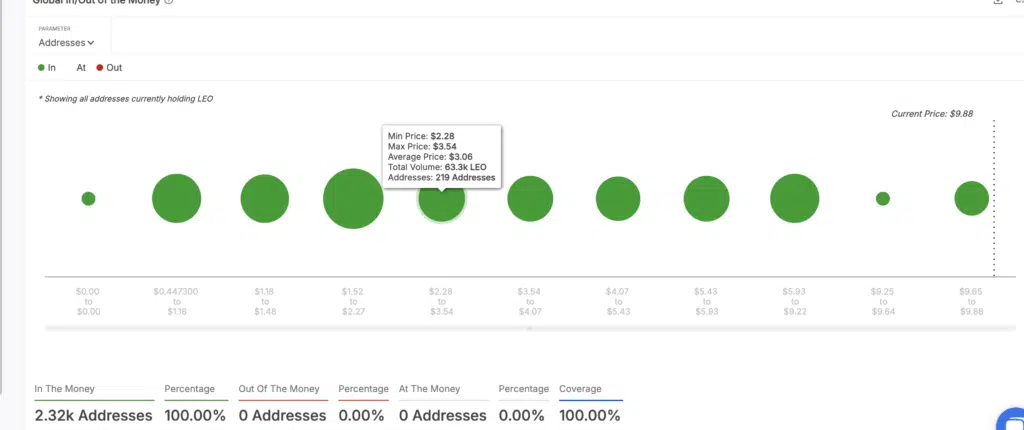The height and width of the screenshot is (430, 1024).
Task: Click the 'Average Price: $3.06' tooltip line
Action: click(x=430, y=157)
